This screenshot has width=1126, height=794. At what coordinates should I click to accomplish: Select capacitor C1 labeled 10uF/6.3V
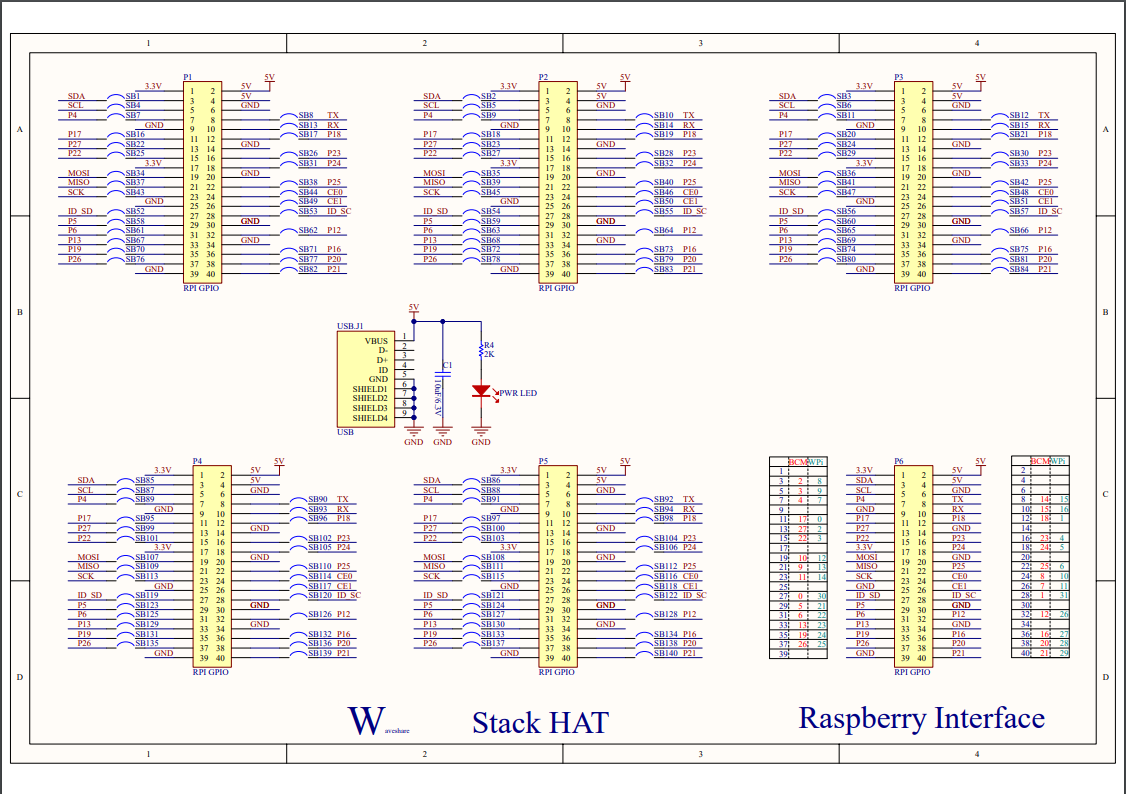tap(442, 375)
